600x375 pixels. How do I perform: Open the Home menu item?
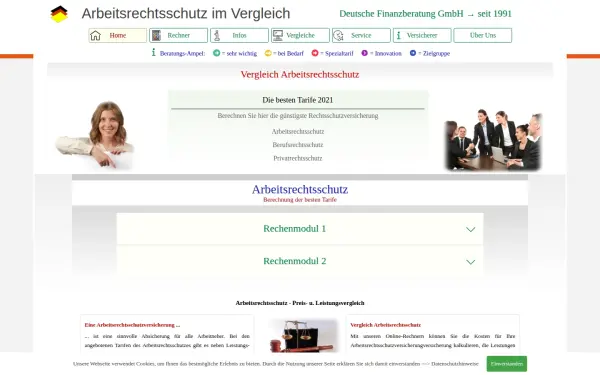coord(117,36)
